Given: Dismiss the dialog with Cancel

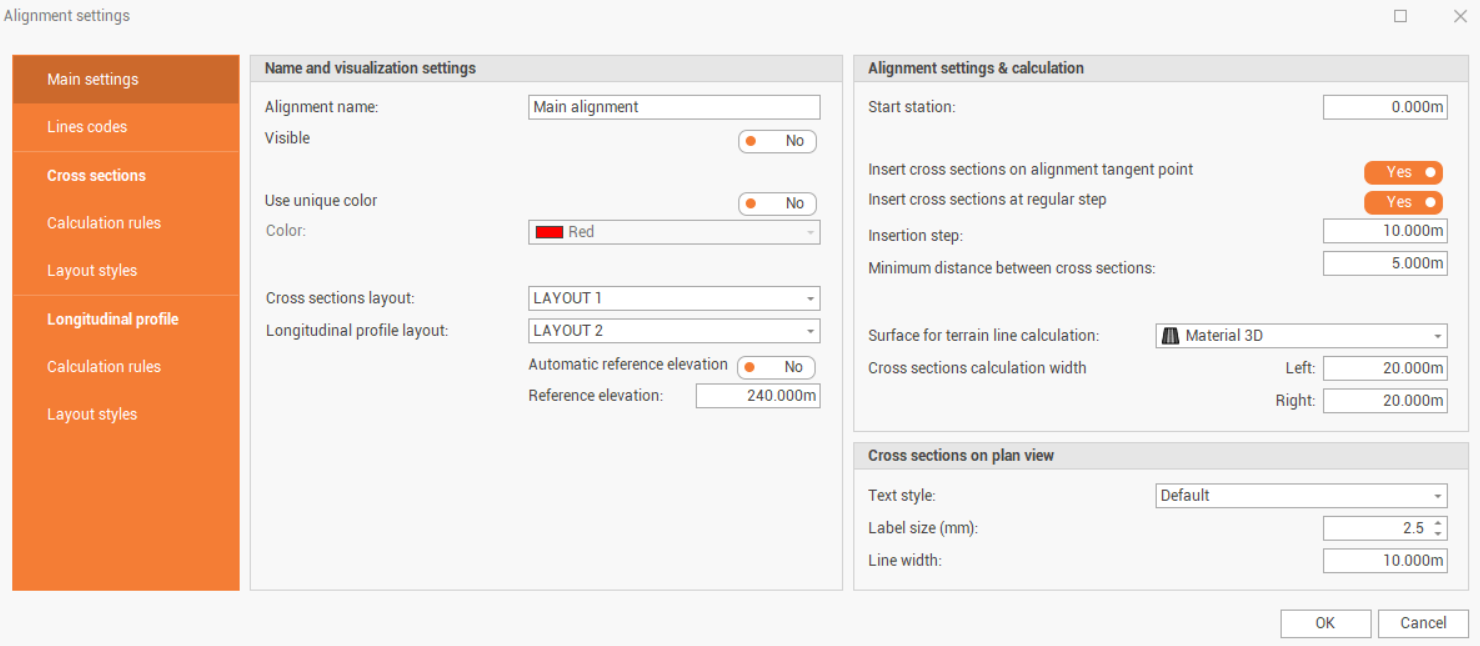Looking at the screenshot, I should coord(1423,623).
